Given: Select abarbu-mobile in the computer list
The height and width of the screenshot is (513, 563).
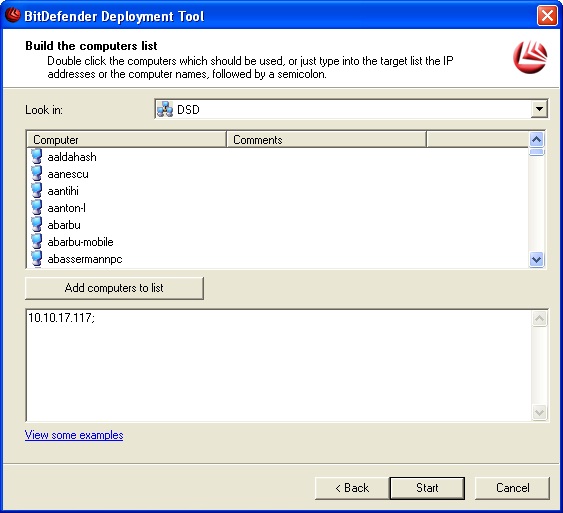Looking at the screenshot, I should coord(80,242).
